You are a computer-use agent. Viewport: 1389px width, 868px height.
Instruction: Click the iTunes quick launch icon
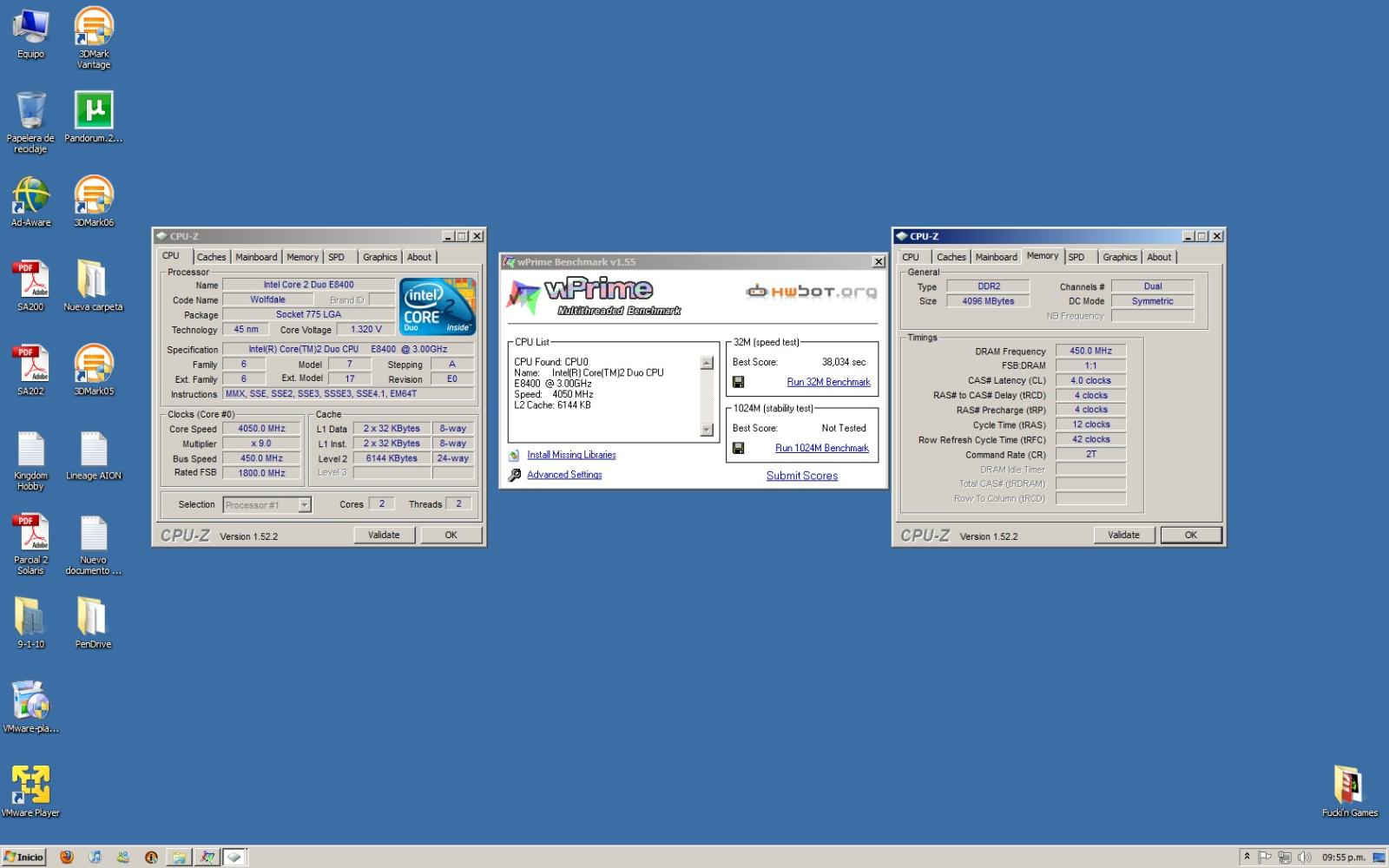click(x=95, y=857)
